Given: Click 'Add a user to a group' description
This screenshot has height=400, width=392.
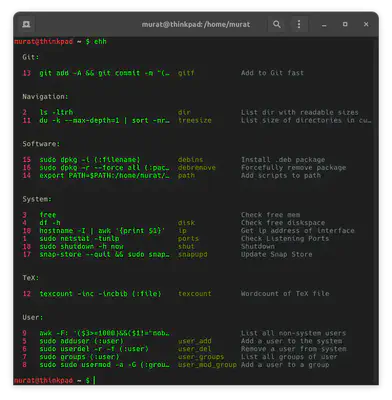Looking at the screenshot, I should (x=285, y=365).
